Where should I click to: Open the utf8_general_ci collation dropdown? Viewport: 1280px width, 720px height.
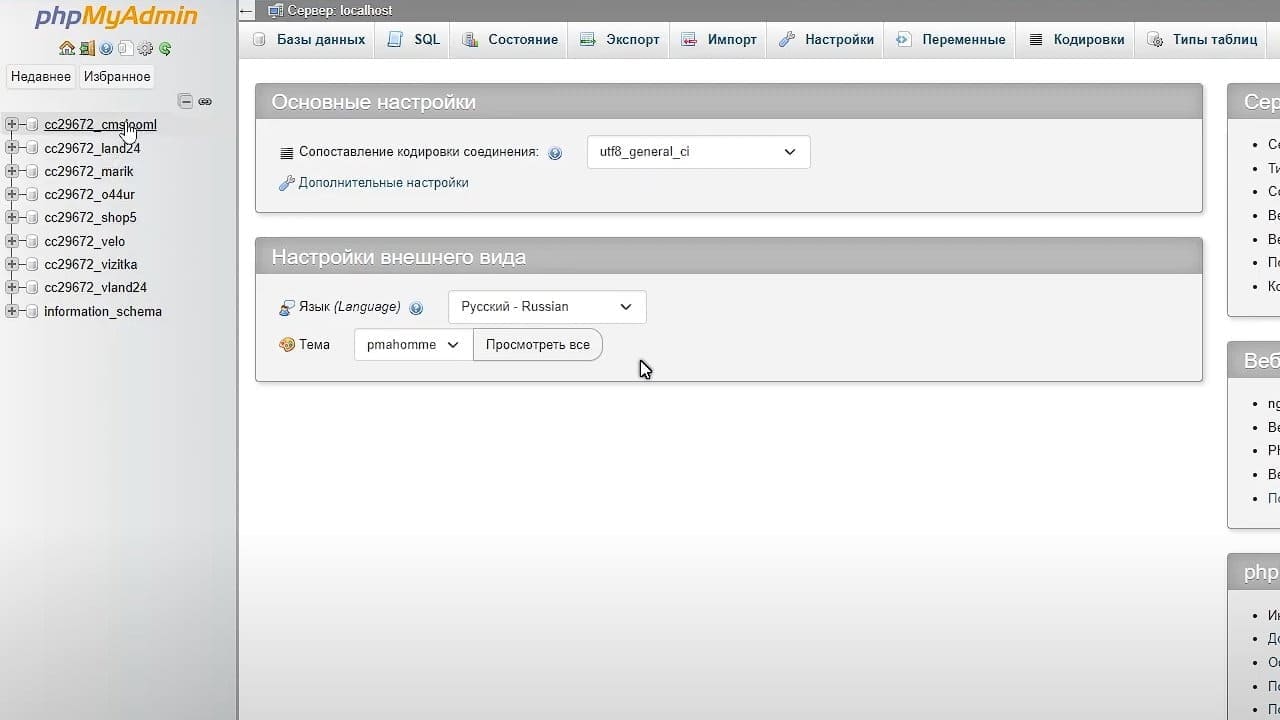(698, 152)
